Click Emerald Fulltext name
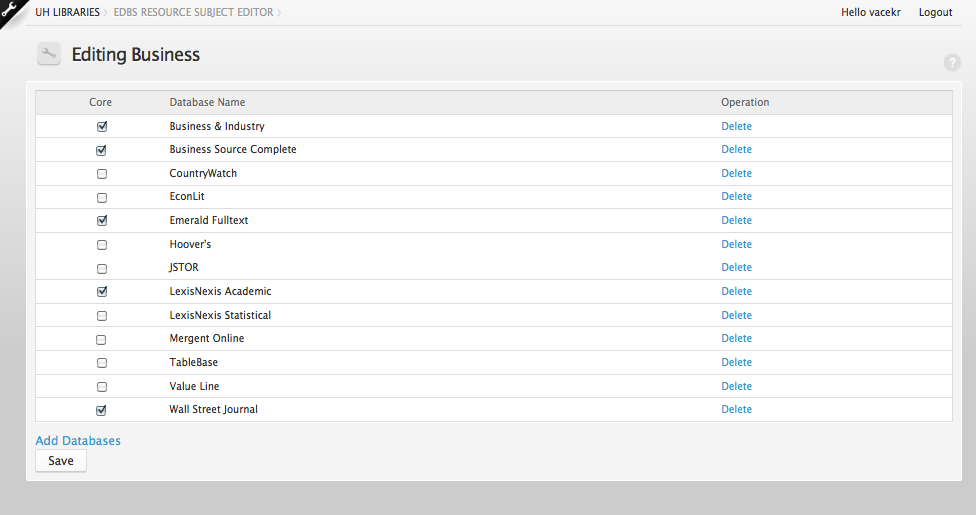976x515 pixels. click(x=209, y=220)
